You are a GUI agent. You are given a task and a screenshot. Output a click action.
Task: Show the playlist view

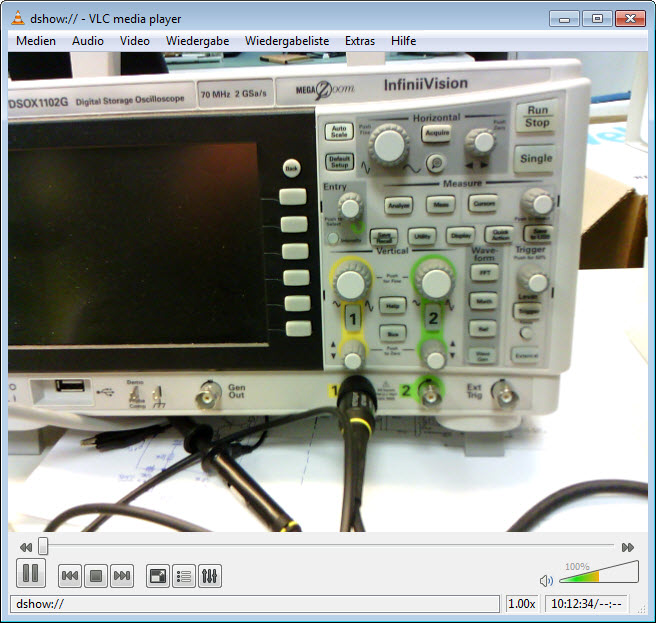[x=184, y=576]
